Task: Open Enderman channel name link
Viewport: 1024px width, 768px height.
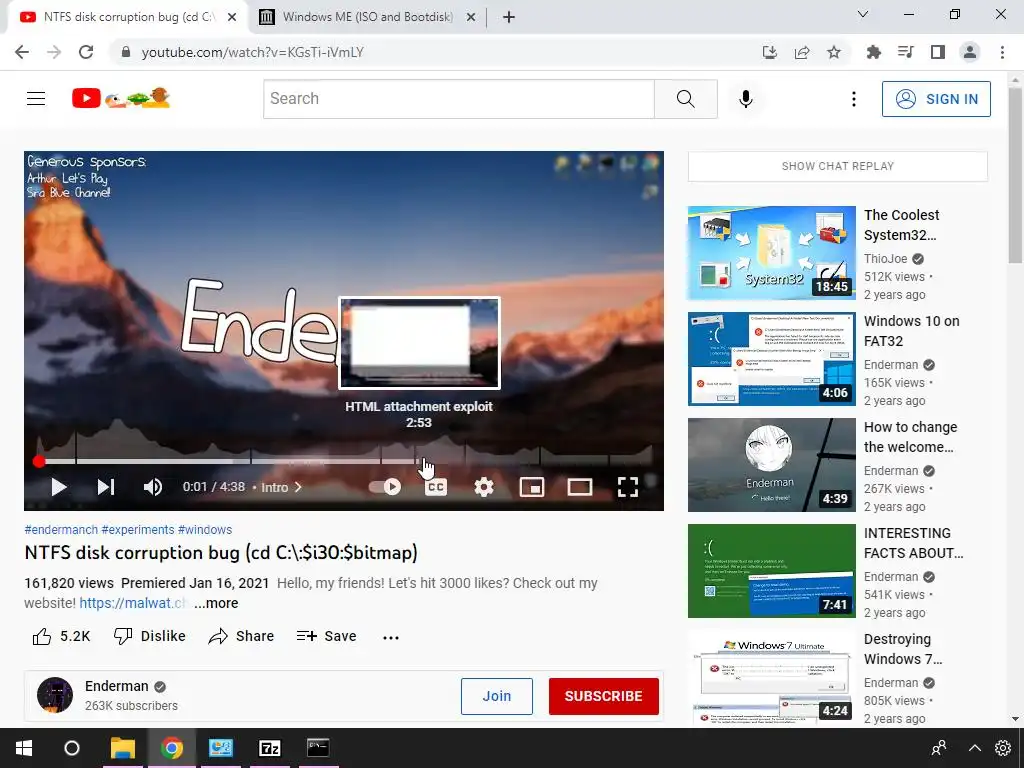Action: (x=117, y=686)
